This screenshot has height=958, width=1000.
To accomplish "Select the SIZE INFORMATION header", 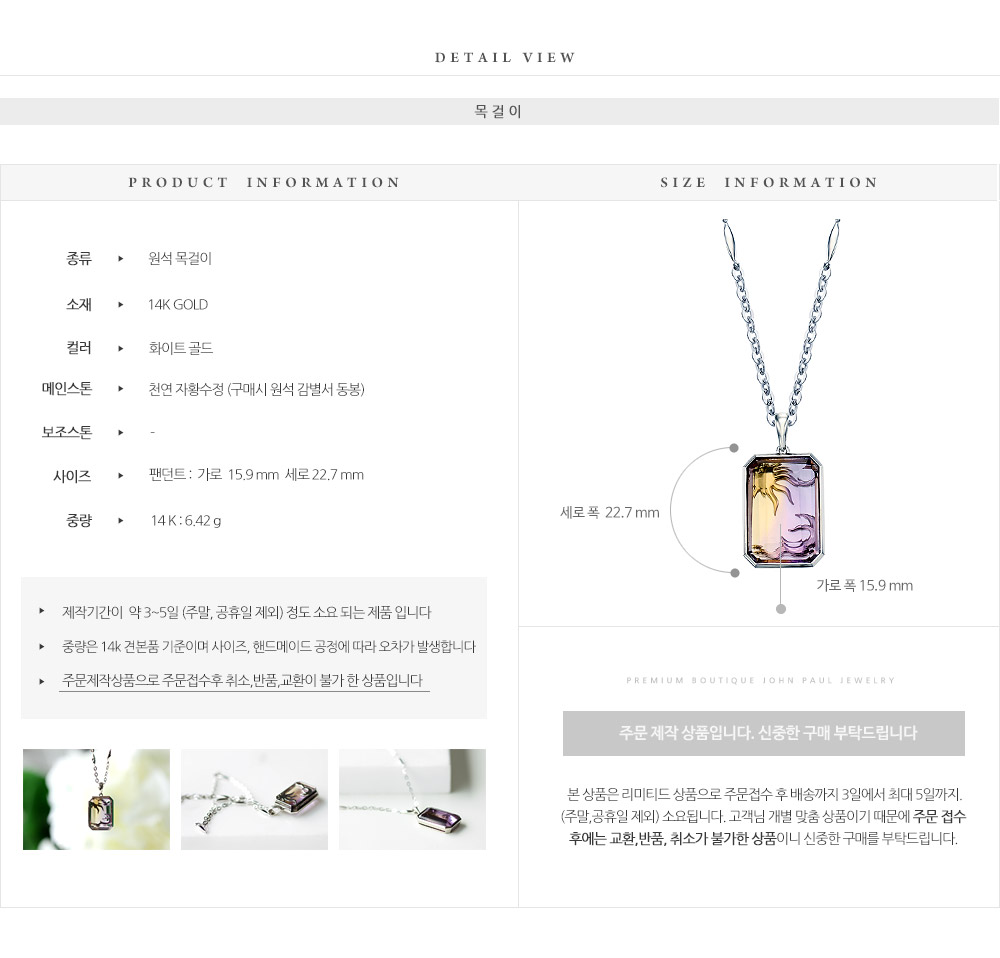I will [769, 182].
